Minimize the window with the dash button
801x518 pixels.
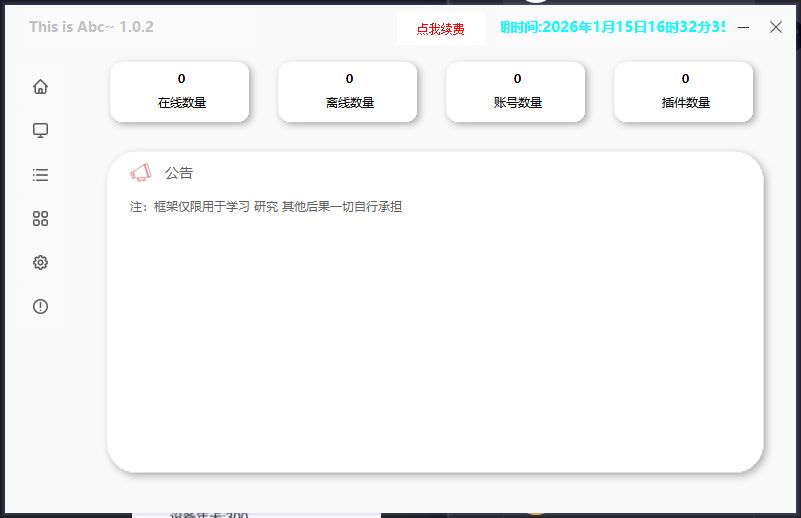point(744,27)
